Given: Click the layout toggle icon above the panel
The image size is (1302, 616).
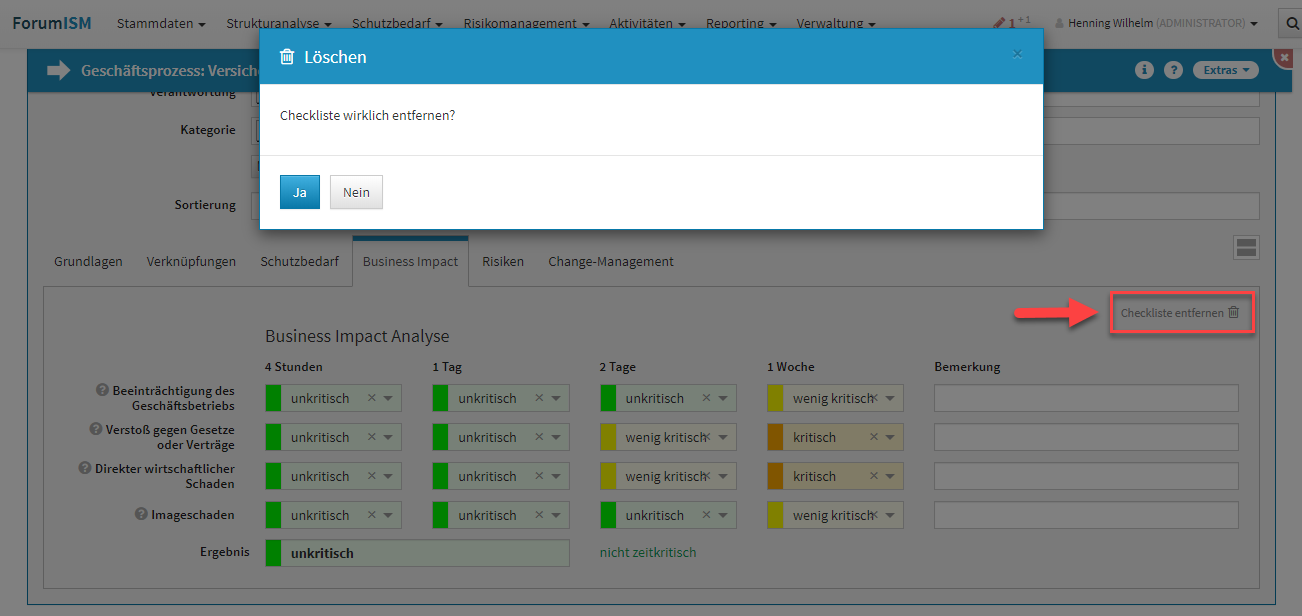Looking at the screenshot, I should pyautogui.click(x=1246, y=248).
